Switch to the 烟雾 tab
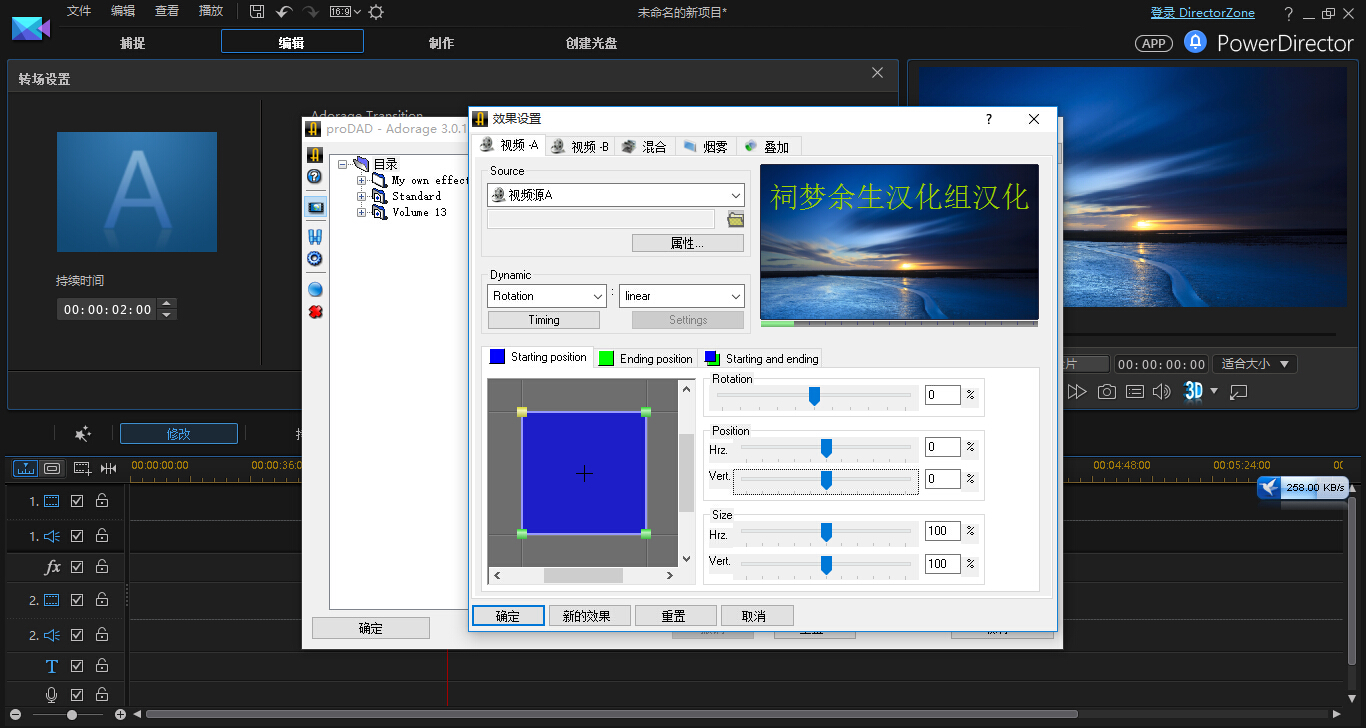The image size is (1366, 728). (705, 146)
